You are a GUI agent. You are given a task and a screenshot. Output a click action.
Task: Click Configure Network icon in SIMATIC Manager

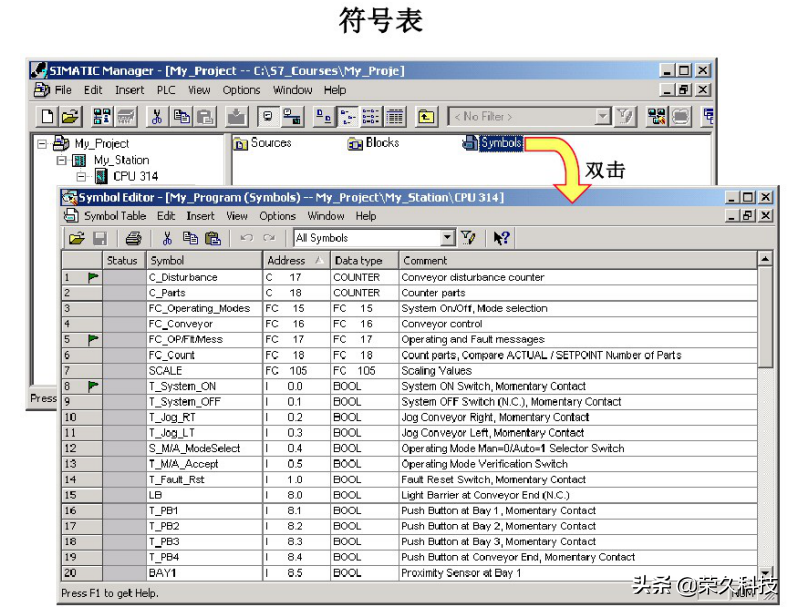[656, 117]
